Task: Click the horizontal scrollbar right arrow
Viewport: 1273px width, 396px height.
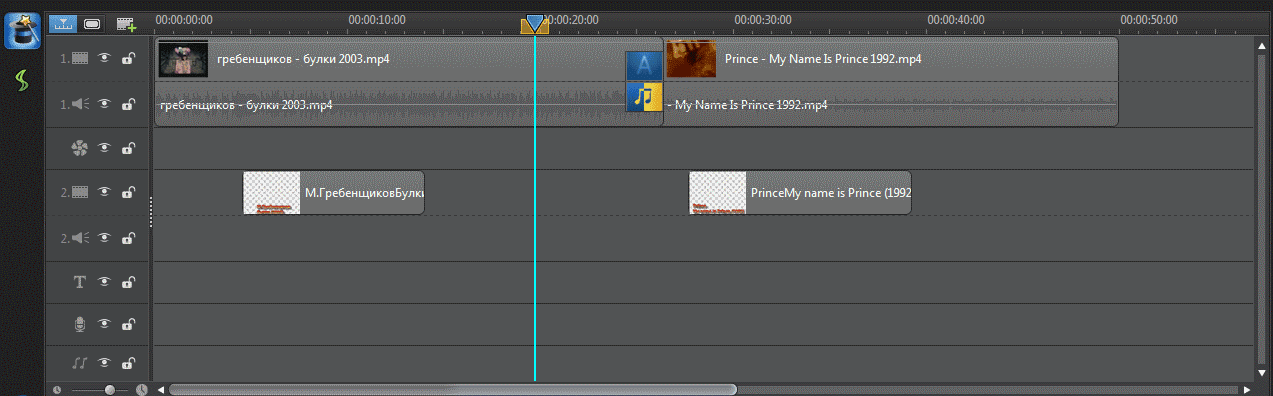Action: pos(1246,389)
